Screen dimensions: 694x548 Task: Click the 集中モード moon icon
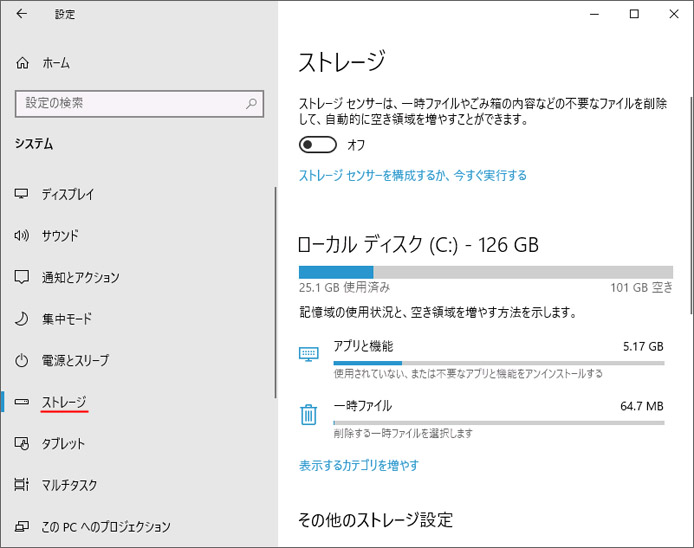(x=22, y=319)
